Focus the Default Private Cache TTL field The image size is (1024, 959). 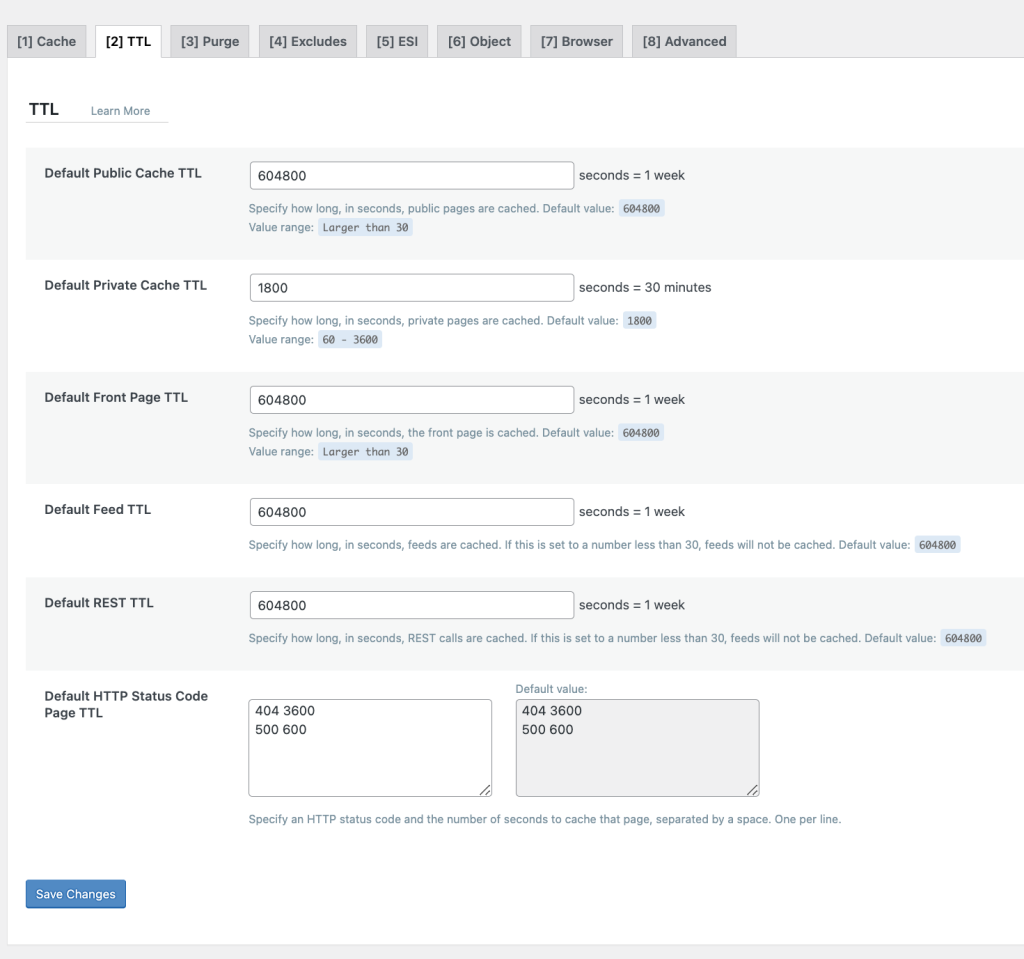click(411, 287)
